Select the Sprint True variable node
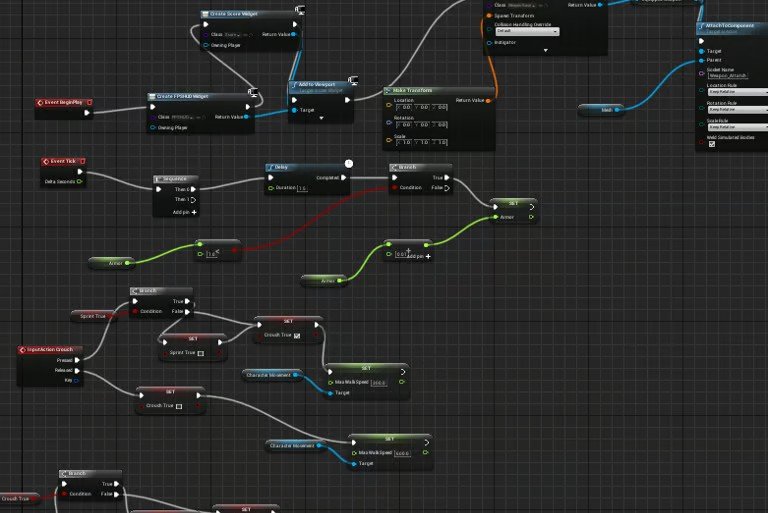Viewport: 768px width, 513px height. point(93,316)
